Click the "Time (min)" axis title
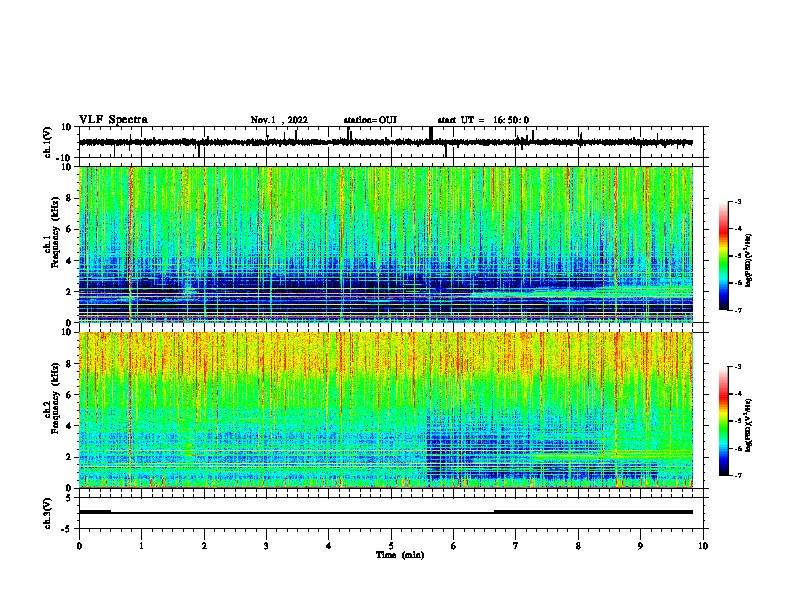 400,555
